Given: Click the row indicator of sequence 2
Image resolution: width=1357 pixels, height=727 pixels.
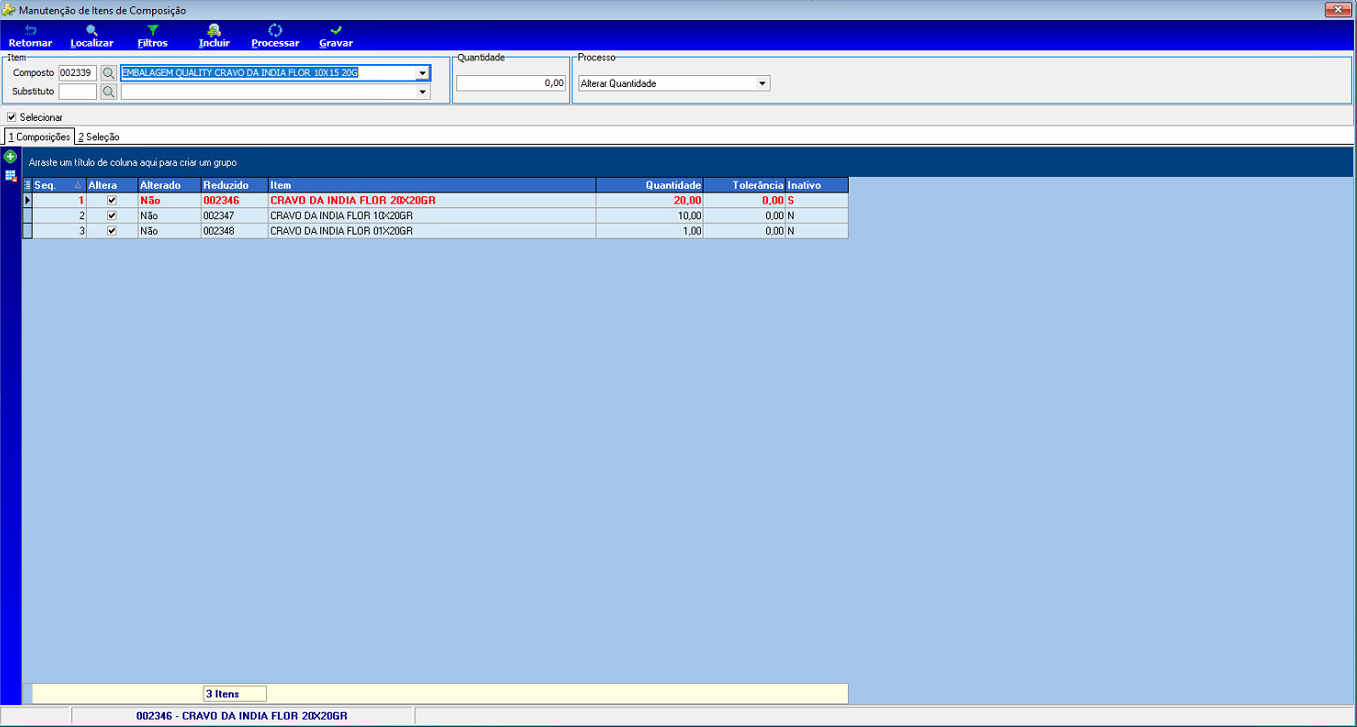Looking at the screenshot, I should click(27, 215).
